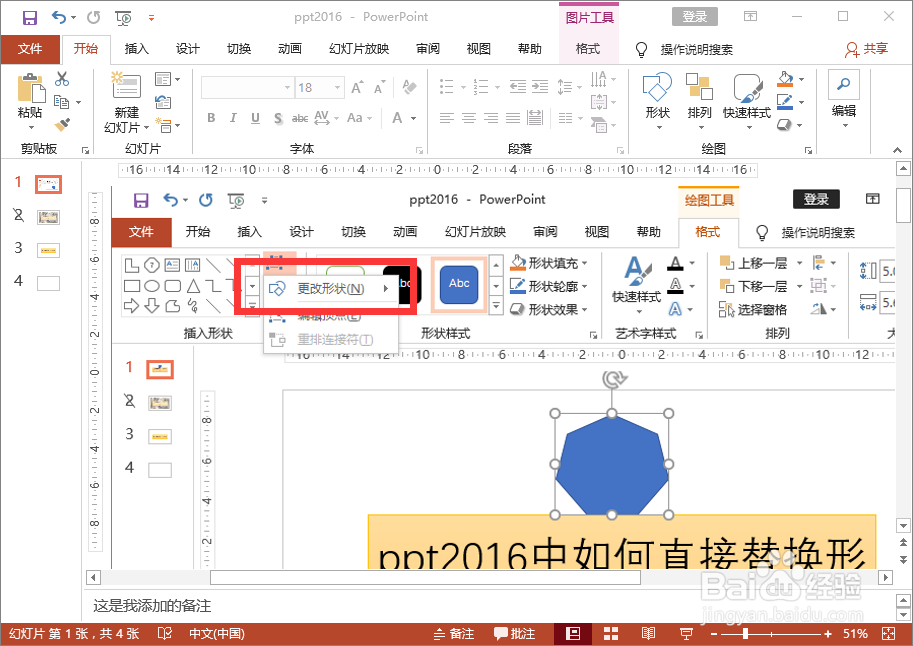
Task: Justify the text in 段落 group
Action: click(x=513, y=118)
